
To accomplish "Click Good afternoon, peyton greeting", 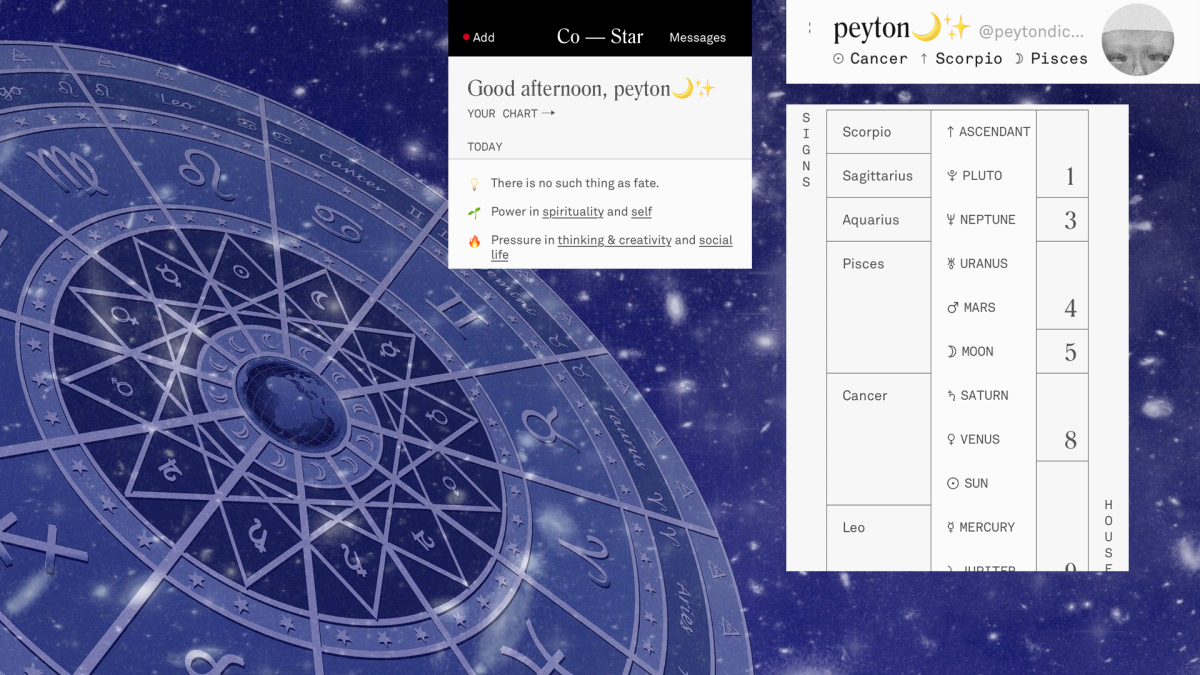I will tap(591, 89).
